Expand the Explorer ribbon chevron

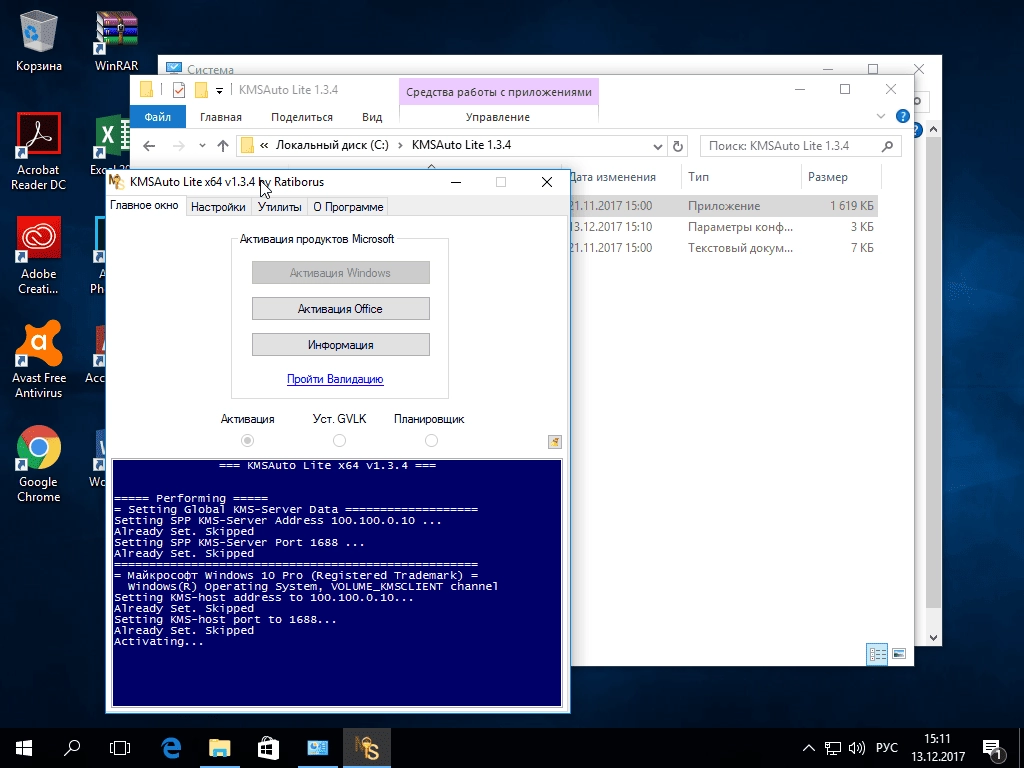tap(880, 116)
